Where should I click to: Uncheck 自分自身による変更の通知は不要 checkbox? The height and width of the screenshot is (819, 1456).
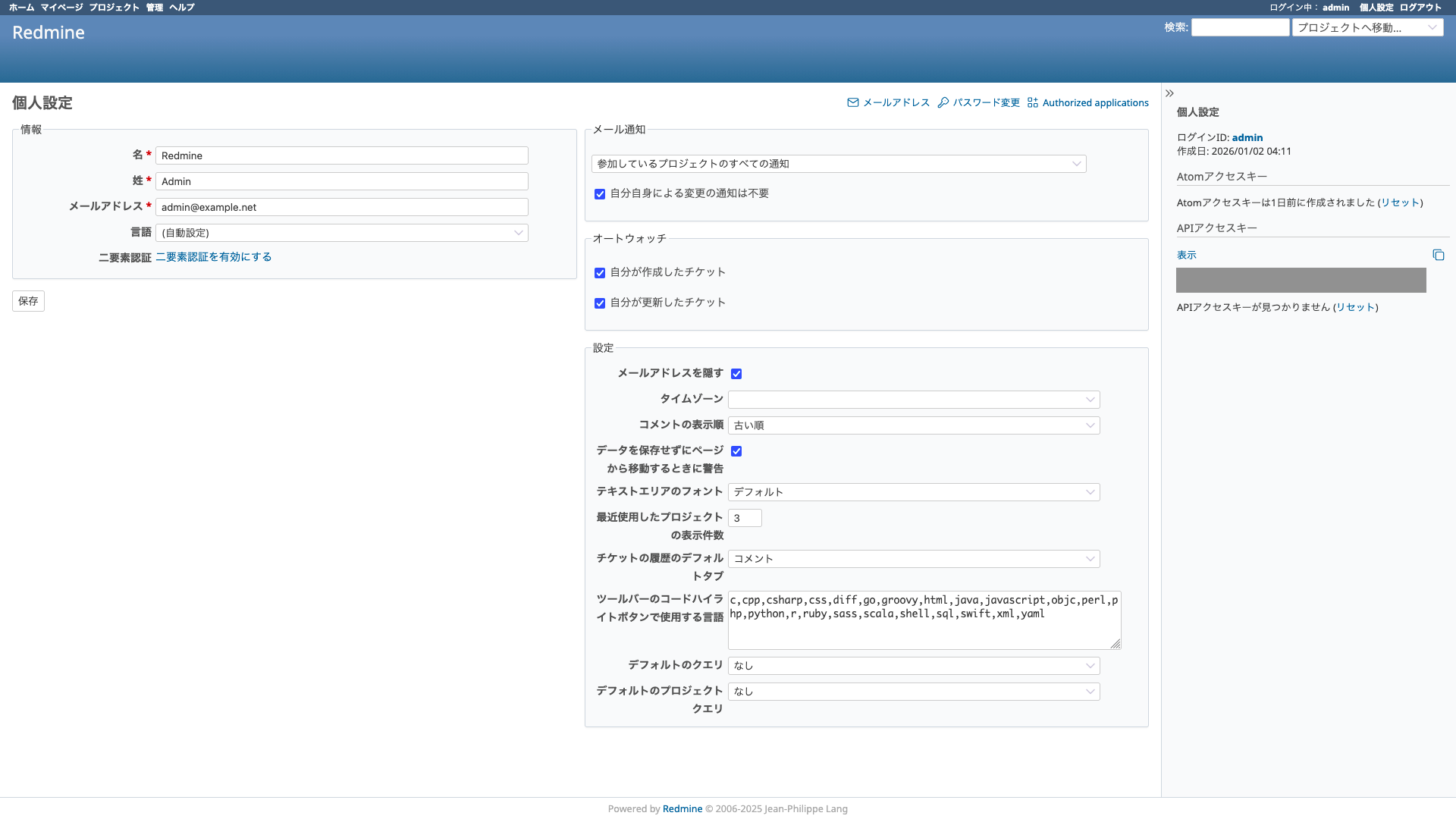click(x=600, y=194)
